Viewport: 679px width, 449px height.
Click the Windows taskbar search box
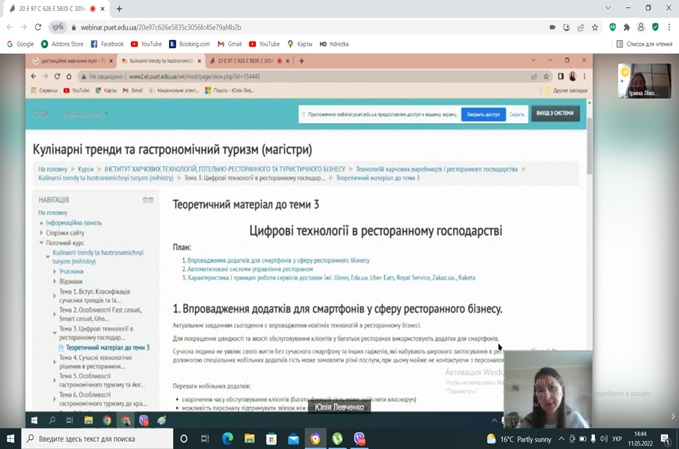coord(97,439)
